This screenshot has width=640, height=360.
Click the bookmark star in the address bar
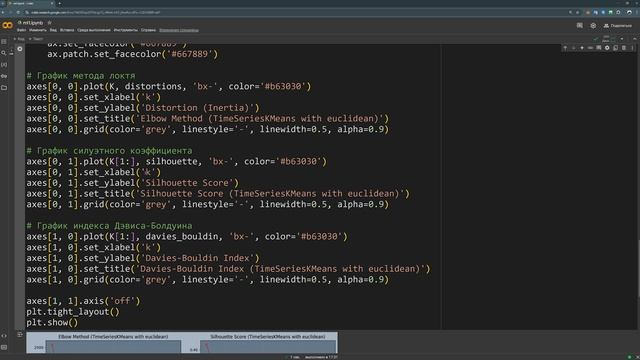[x=577, y=13]
